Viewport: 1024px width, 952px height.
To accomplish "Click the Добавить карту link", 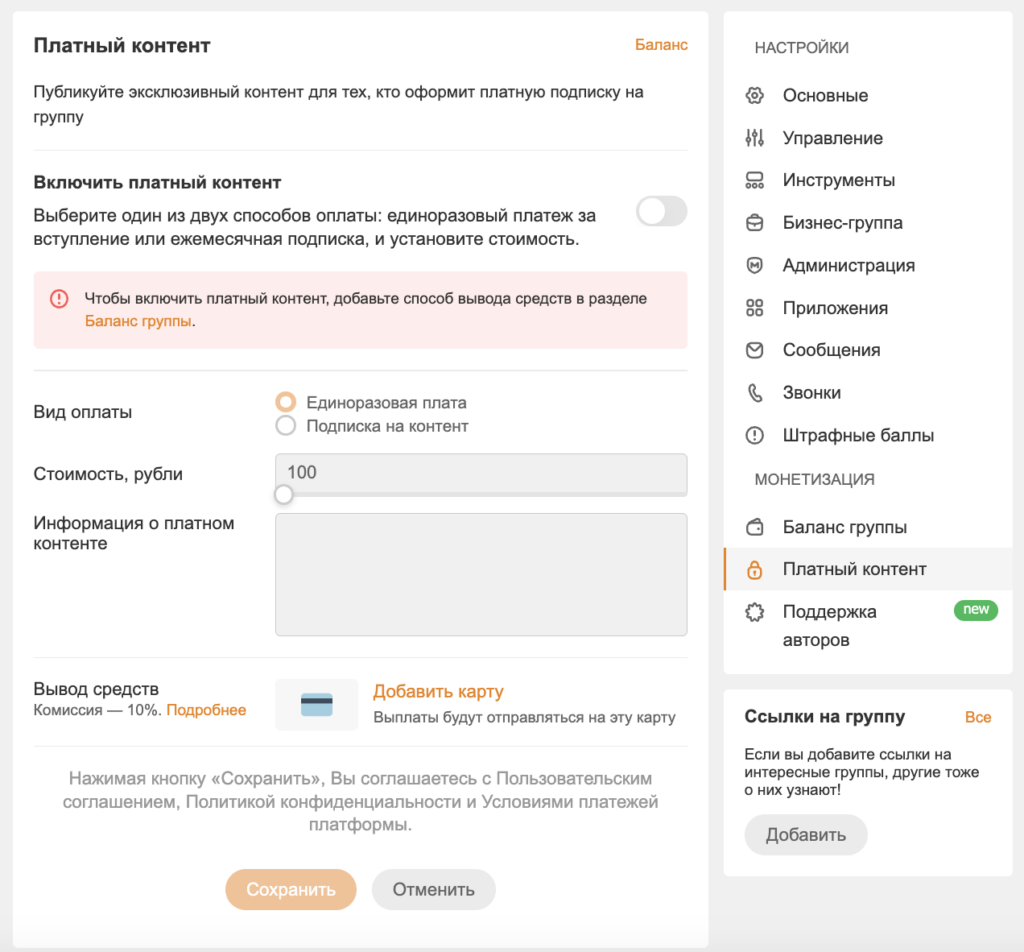I will (438, 692).
